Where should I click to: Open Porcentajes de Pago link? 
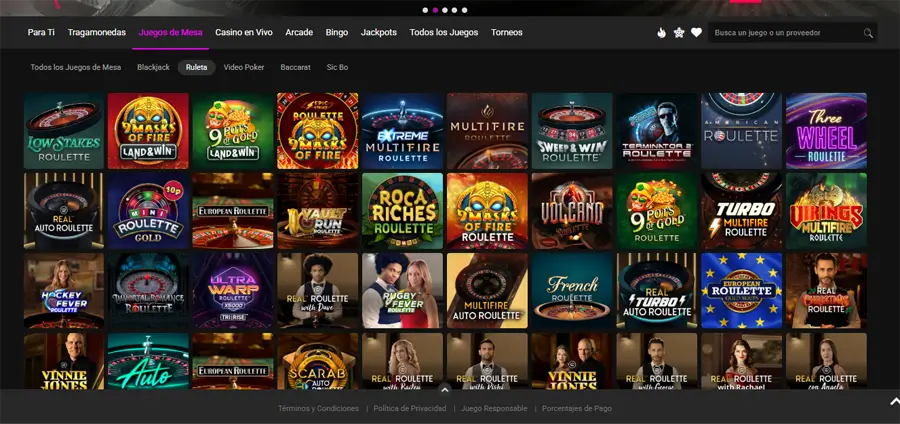[577, 409]
